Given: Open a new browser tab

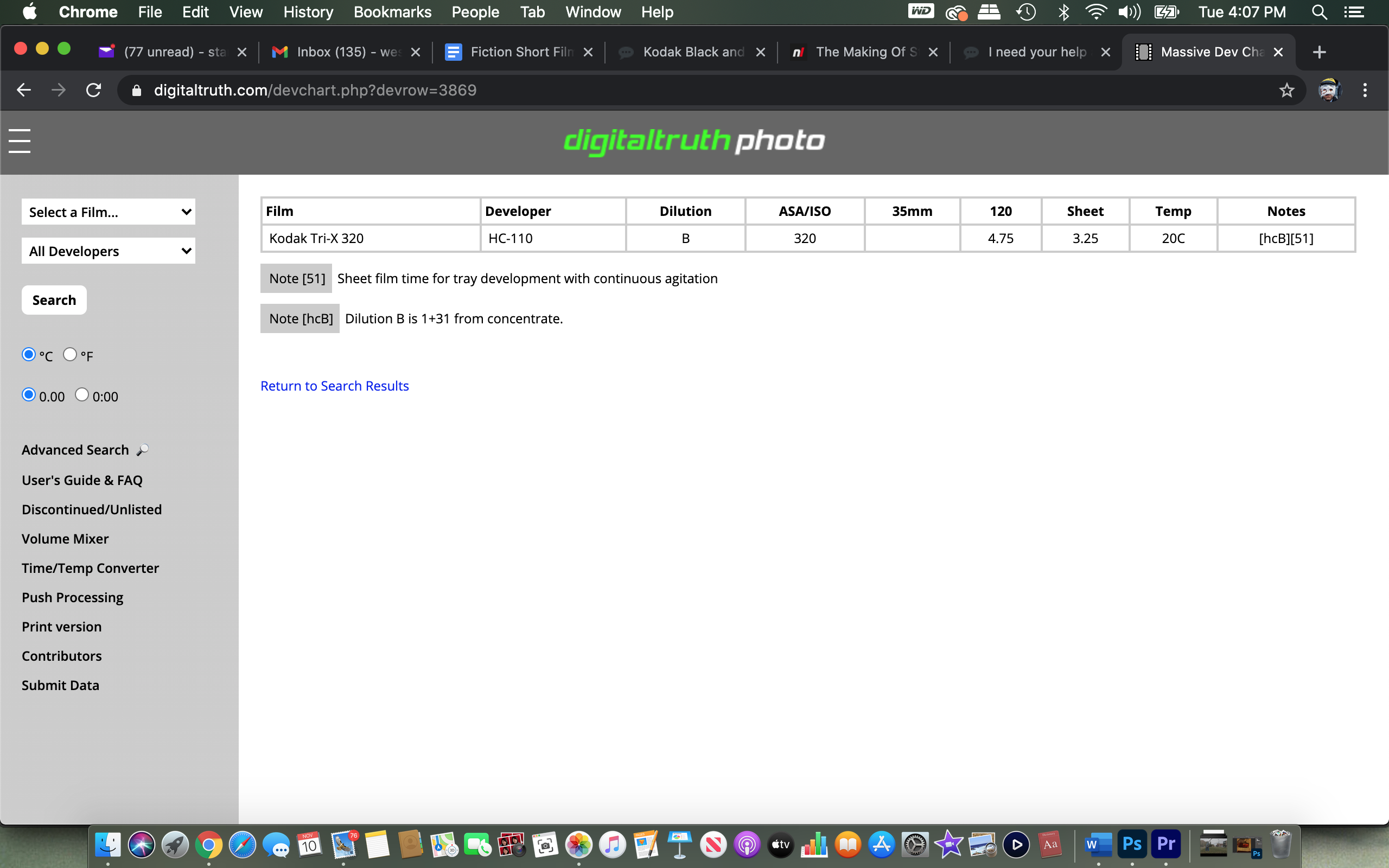Looking at the screenshot, I should pos(1319,52).
